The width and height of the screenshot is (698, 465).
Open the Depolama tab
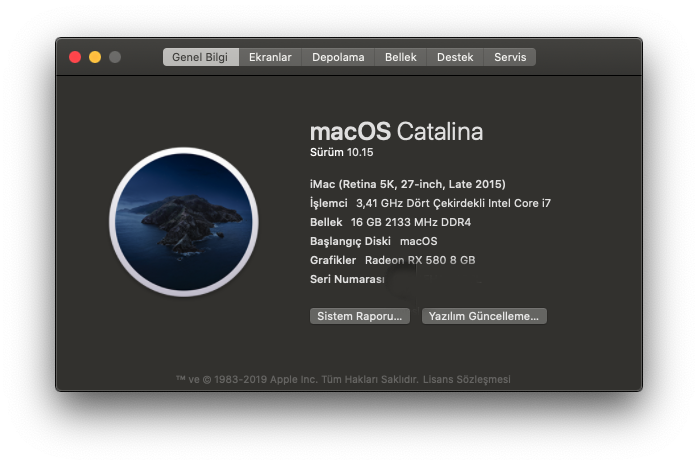338,57
